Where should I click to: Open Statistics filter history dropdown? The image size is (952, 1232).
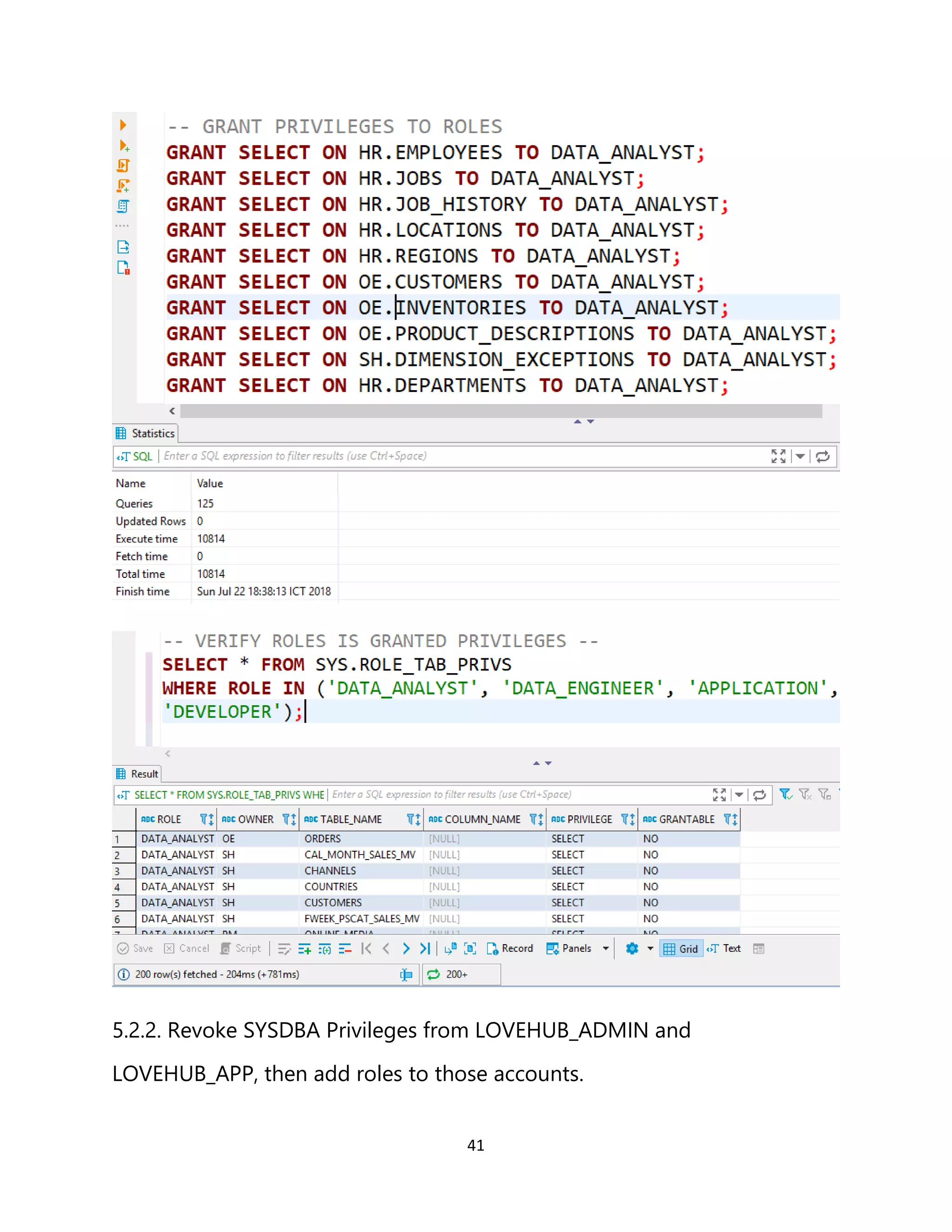(800, 457)
